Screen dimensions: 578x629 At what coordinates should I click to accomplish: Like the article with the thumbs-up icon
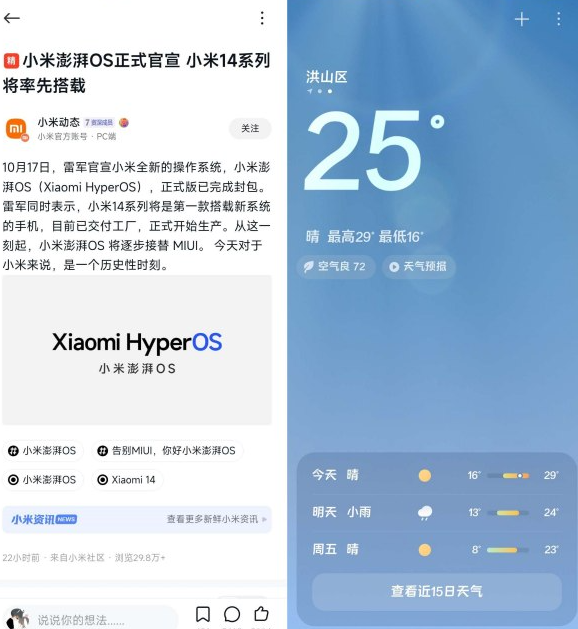pos(261,614)
